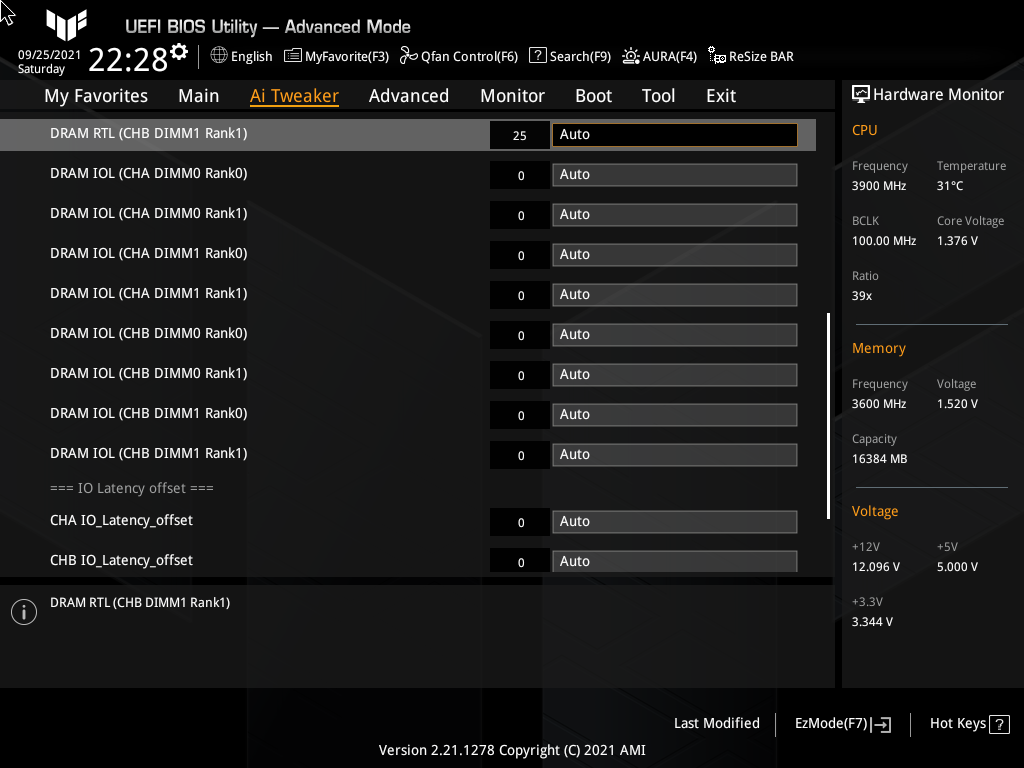Select DRAM IOL (CHB DIMM0 Rank1) label
The width and height of the screenshot is (1024, 768).
pyautogui.click(x=148, y=374)
